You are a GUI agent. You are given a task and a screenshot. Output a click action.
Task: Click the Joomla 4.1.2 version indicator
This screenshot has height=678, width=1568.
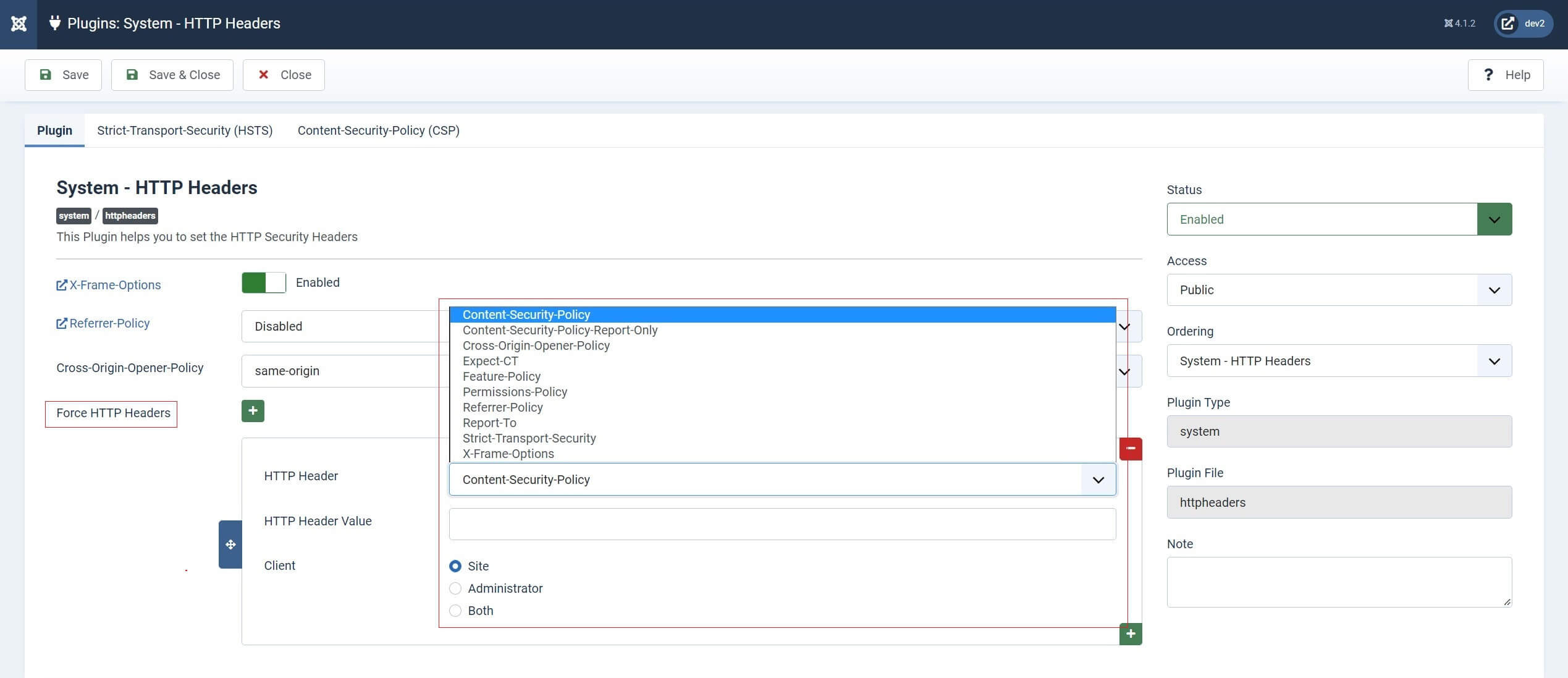(x=1459, y=23)
